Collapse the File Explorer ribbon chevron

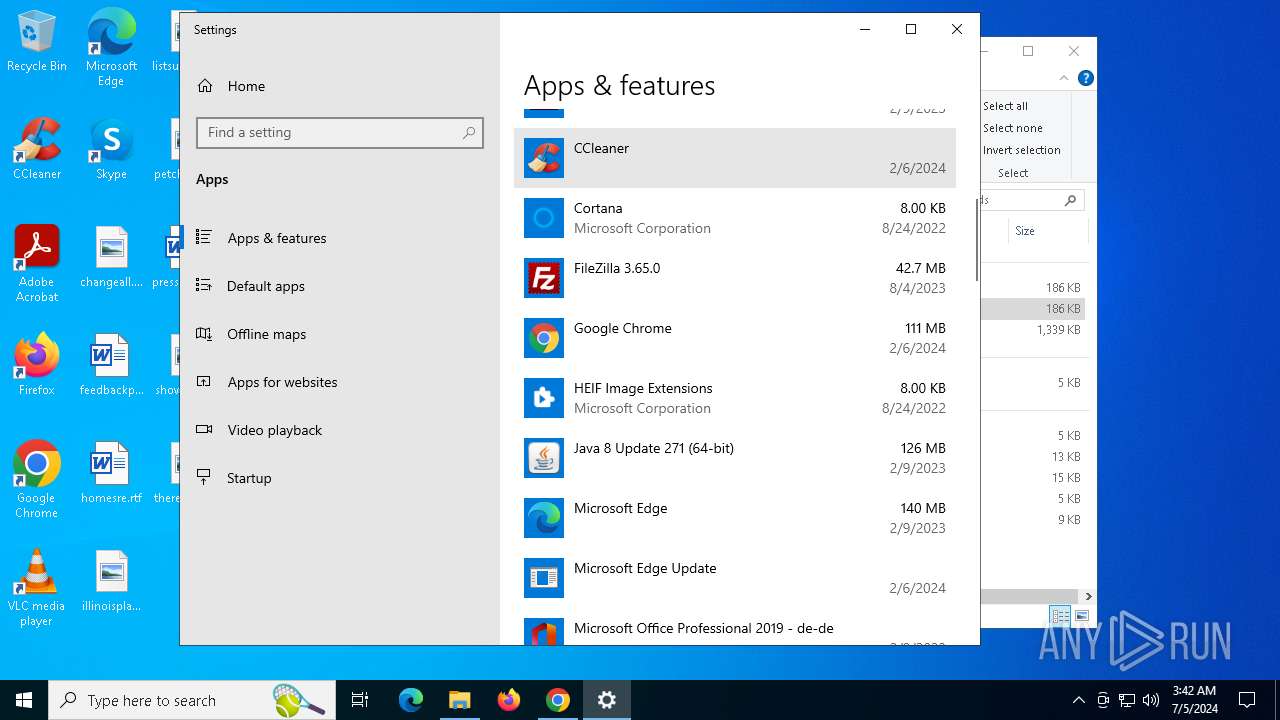(1064, 78)
